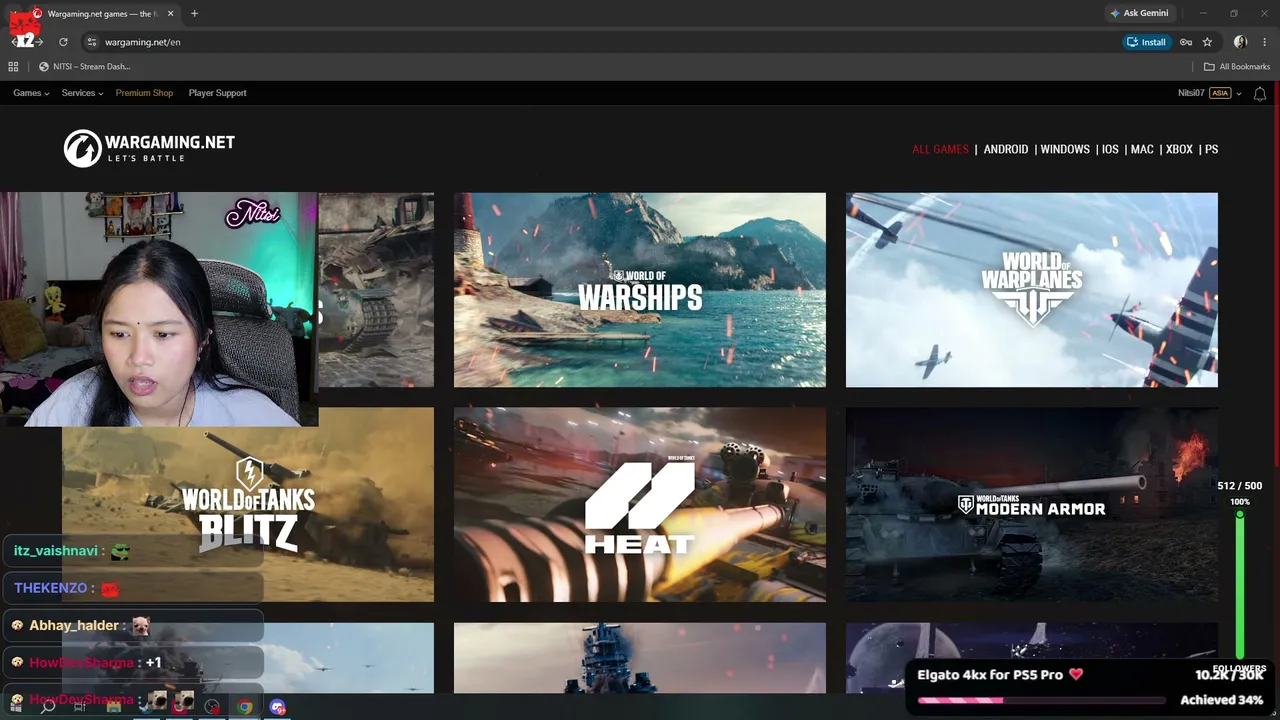Open Discord from the taskbar

(278, 706)
